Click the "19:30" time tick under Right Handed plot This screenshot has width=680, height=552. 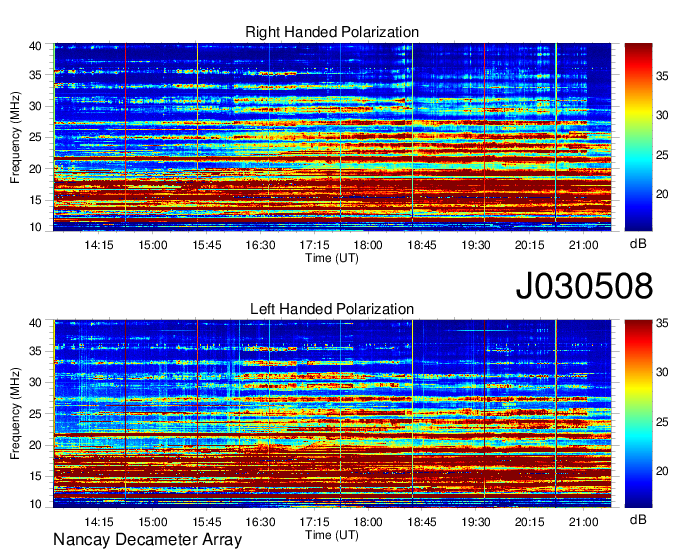tap(476, 245)
